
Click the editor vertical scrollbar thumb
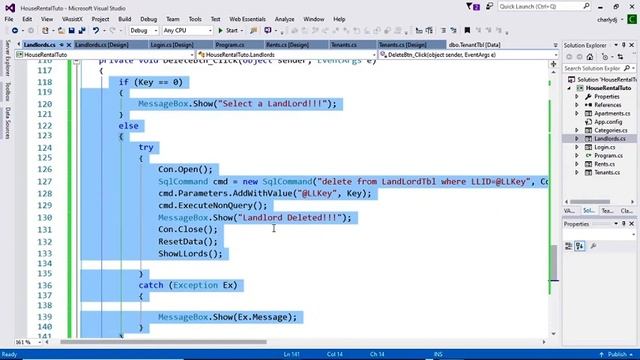tap(553, 263)
